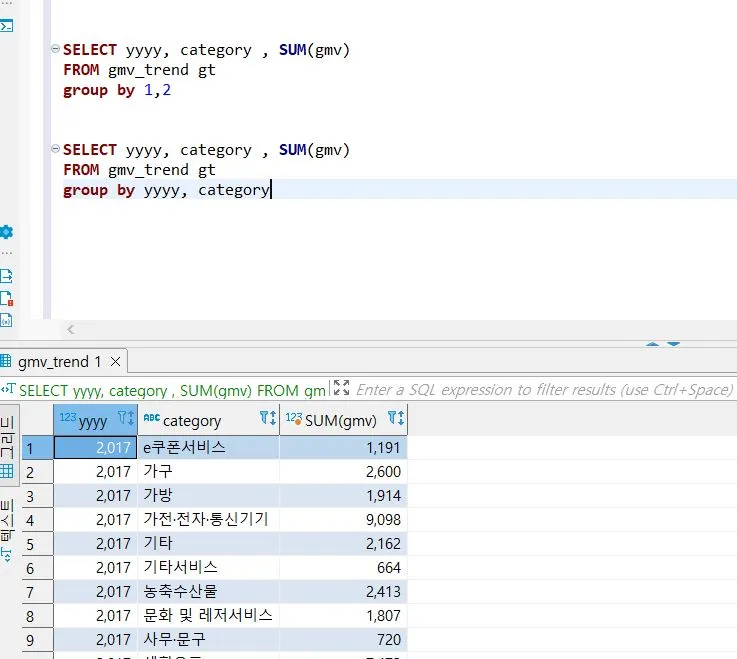This screenshot has width=737, height=659.
Task: Click the 가구 category cell
Action: (x=209, y=471)
